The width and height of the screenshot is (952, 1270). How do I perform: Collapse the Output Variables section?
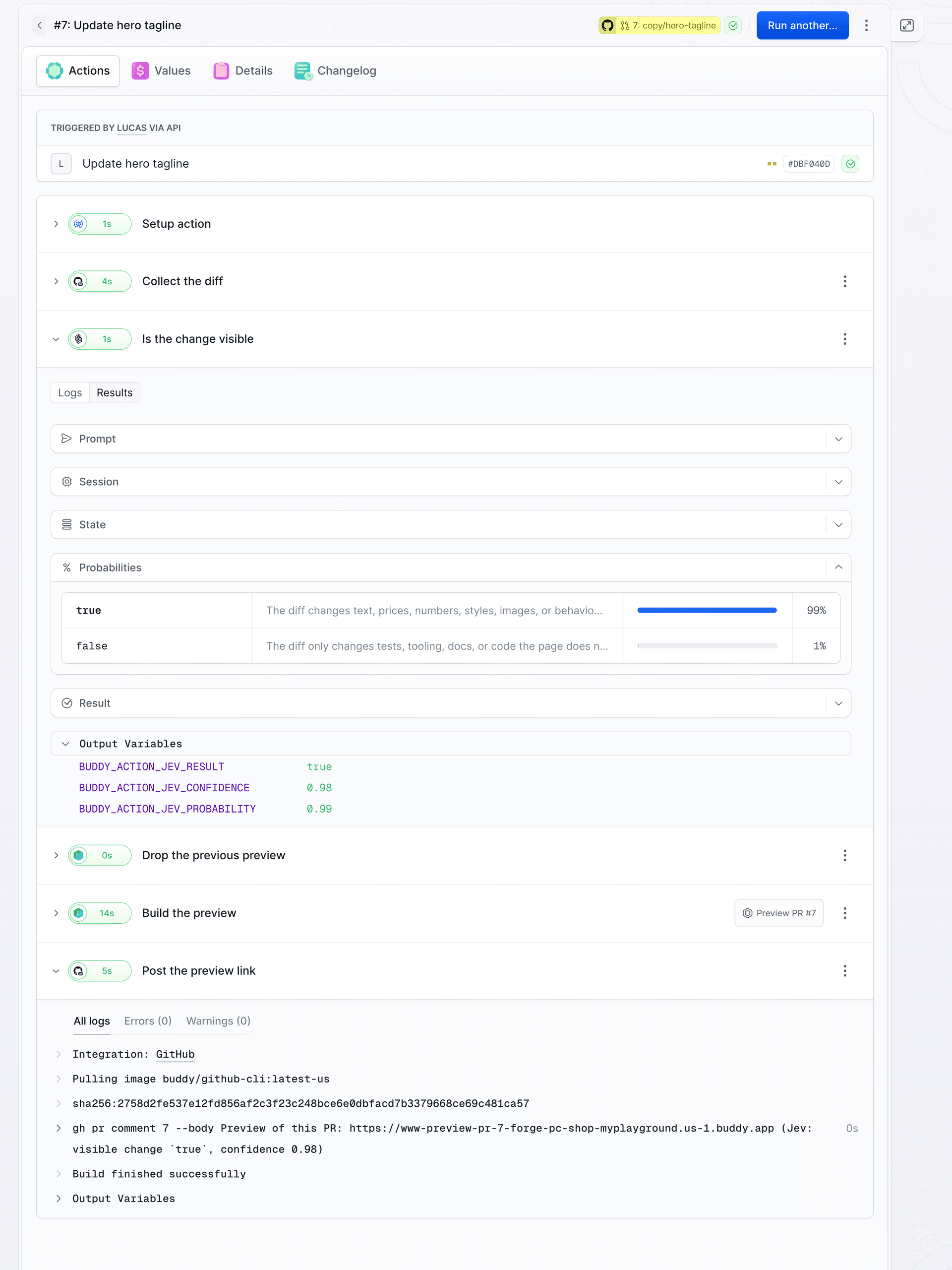(x=65, y=744)
